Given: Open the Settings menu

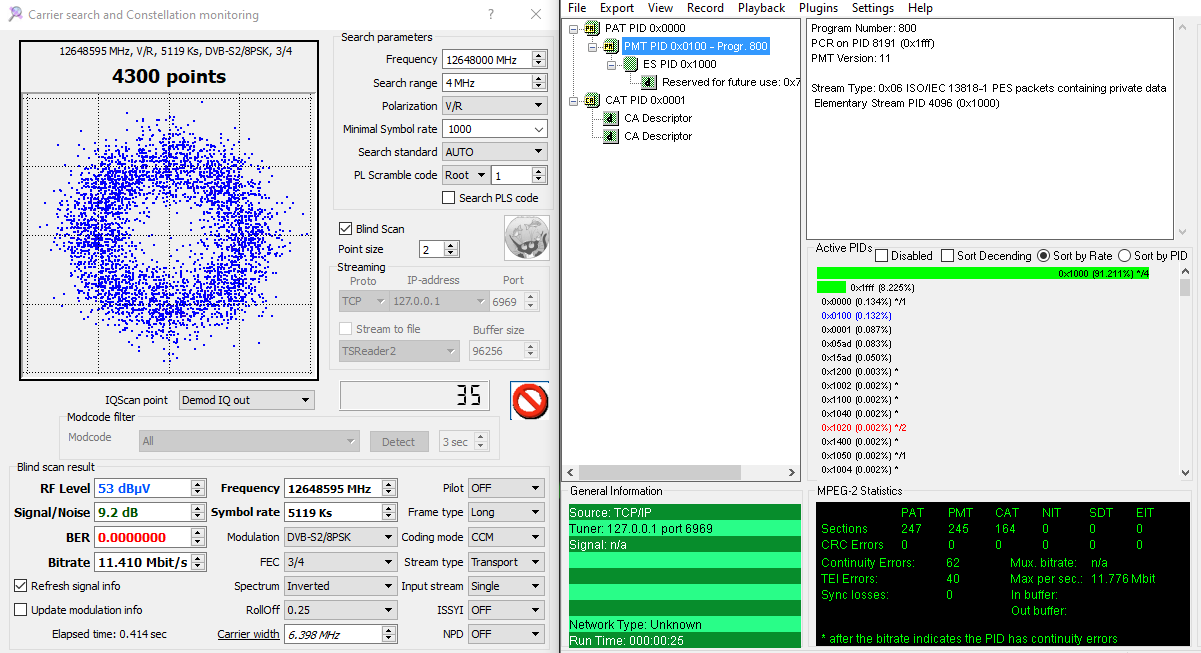Looking at the screenshot, I should 873,8.
